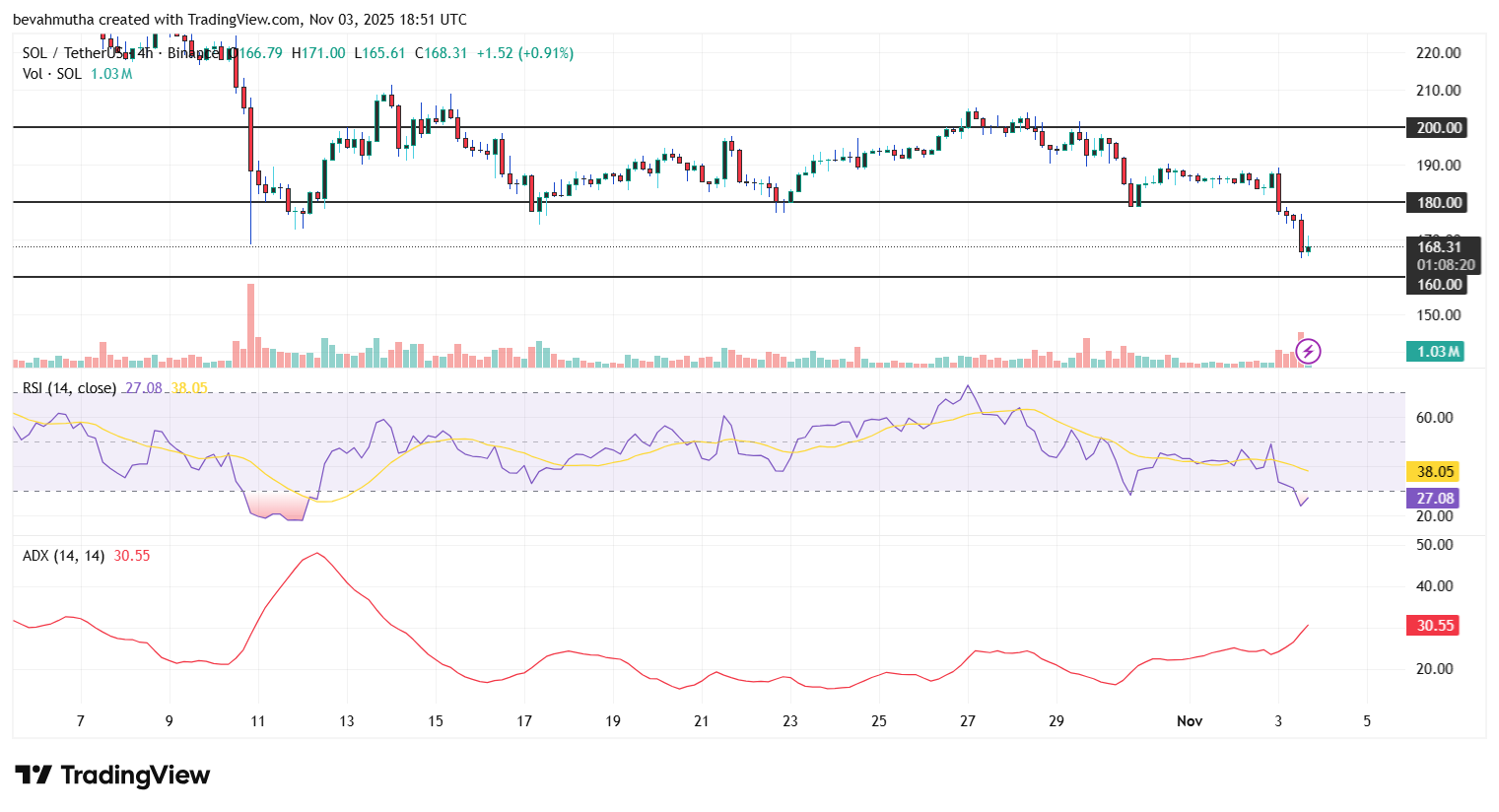Click Nov on the time axis

[1190, 721]
